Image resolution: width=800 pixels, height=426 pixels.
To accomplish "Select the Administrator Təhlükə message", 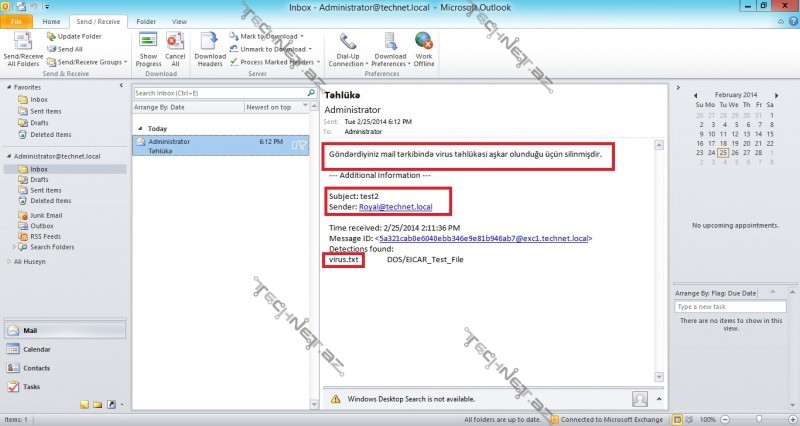I will coord(220,145).
